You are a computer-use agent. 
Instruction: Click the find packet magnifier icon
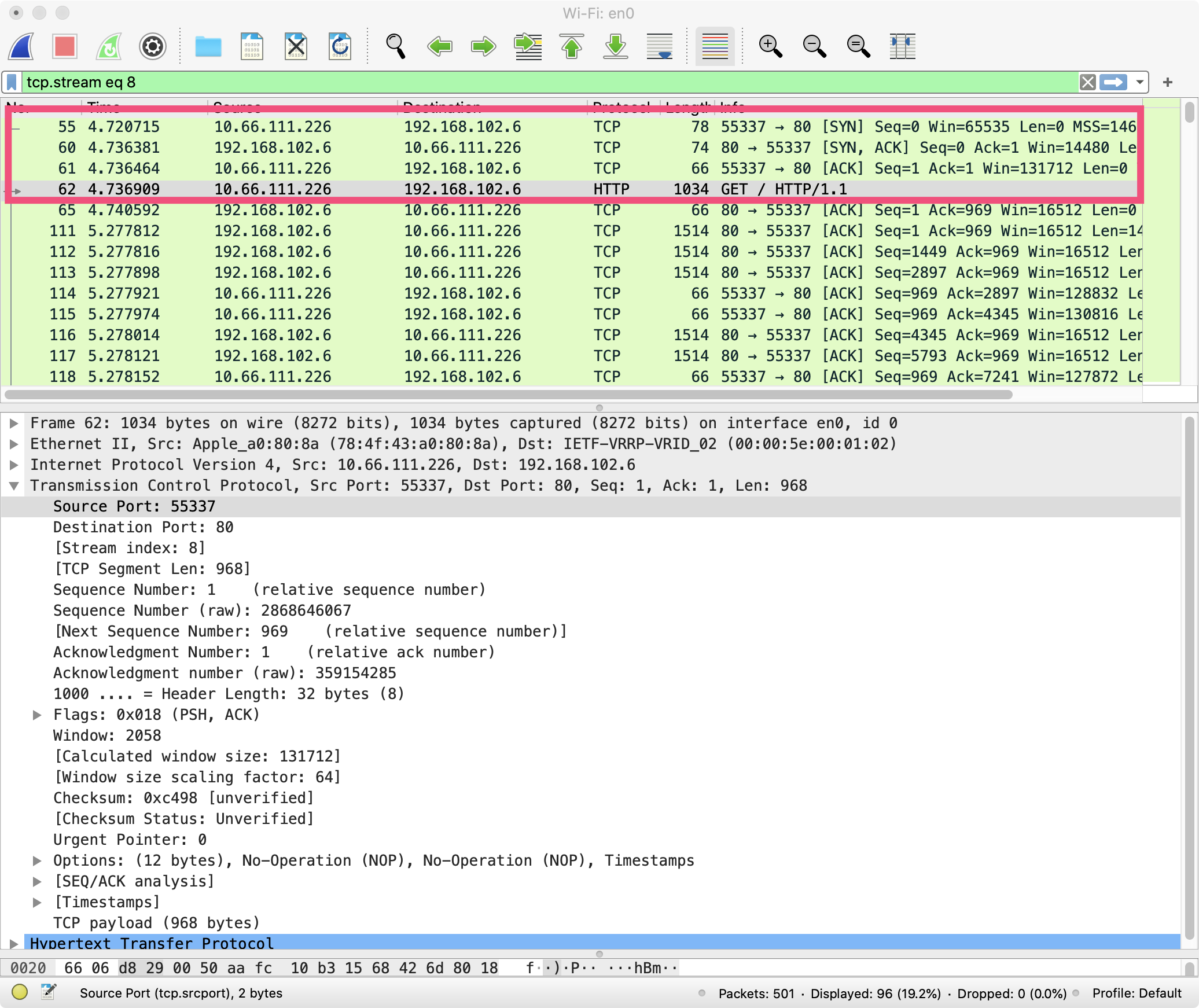coord(396,46)
